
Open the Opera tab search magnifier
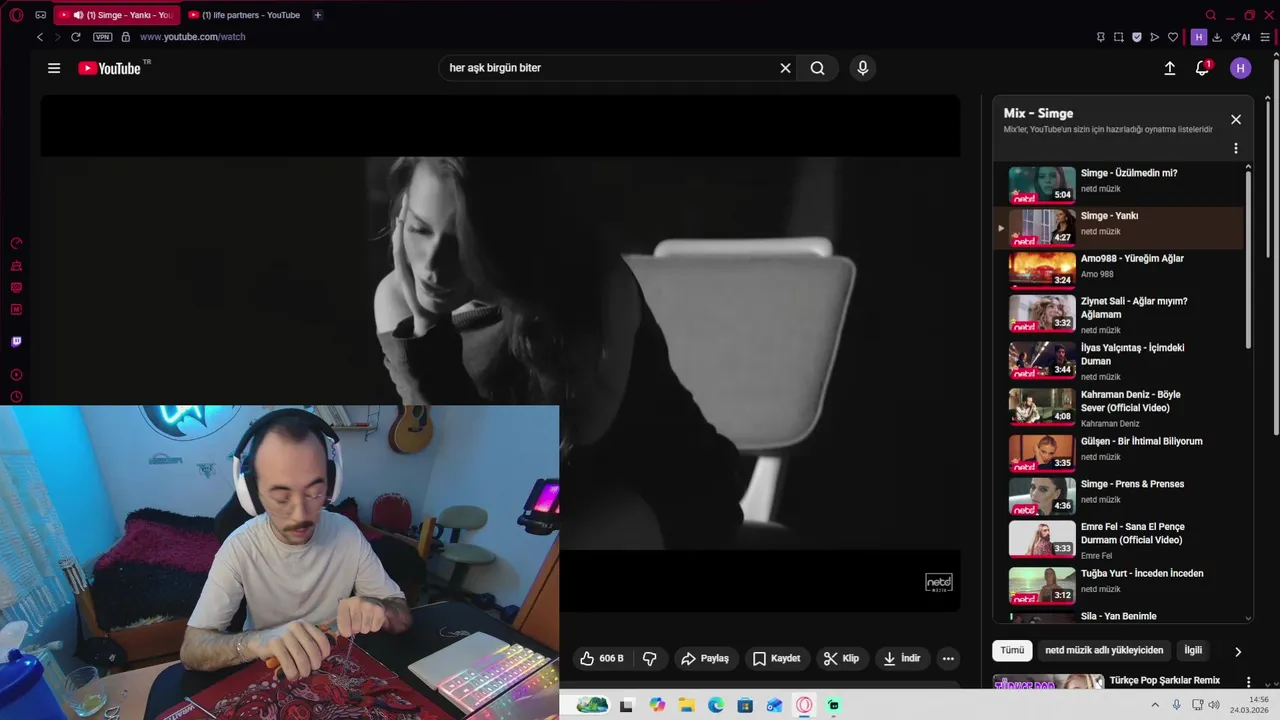tap(1211, 15)
